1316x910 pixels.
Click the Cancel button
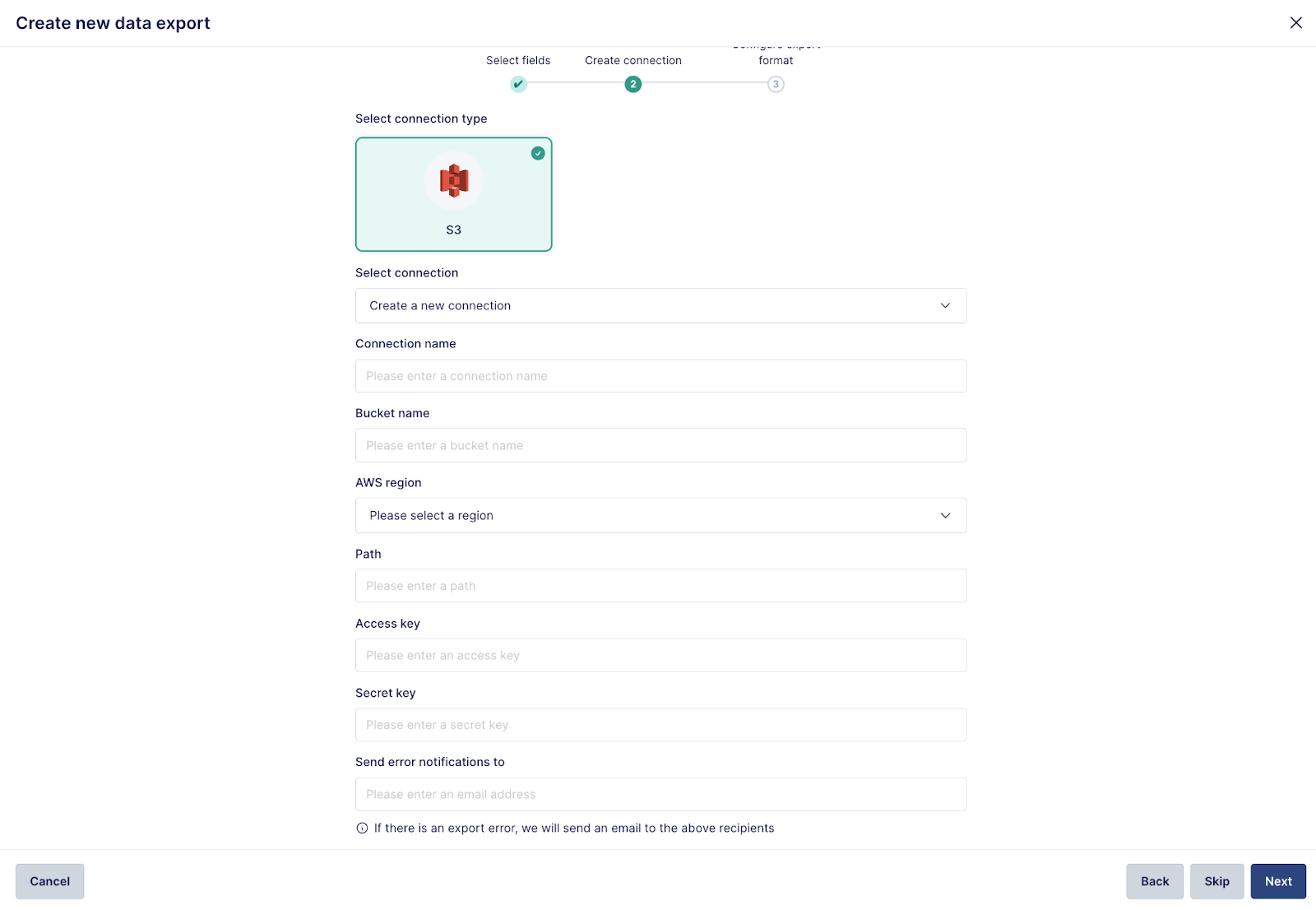coord(49,880)
